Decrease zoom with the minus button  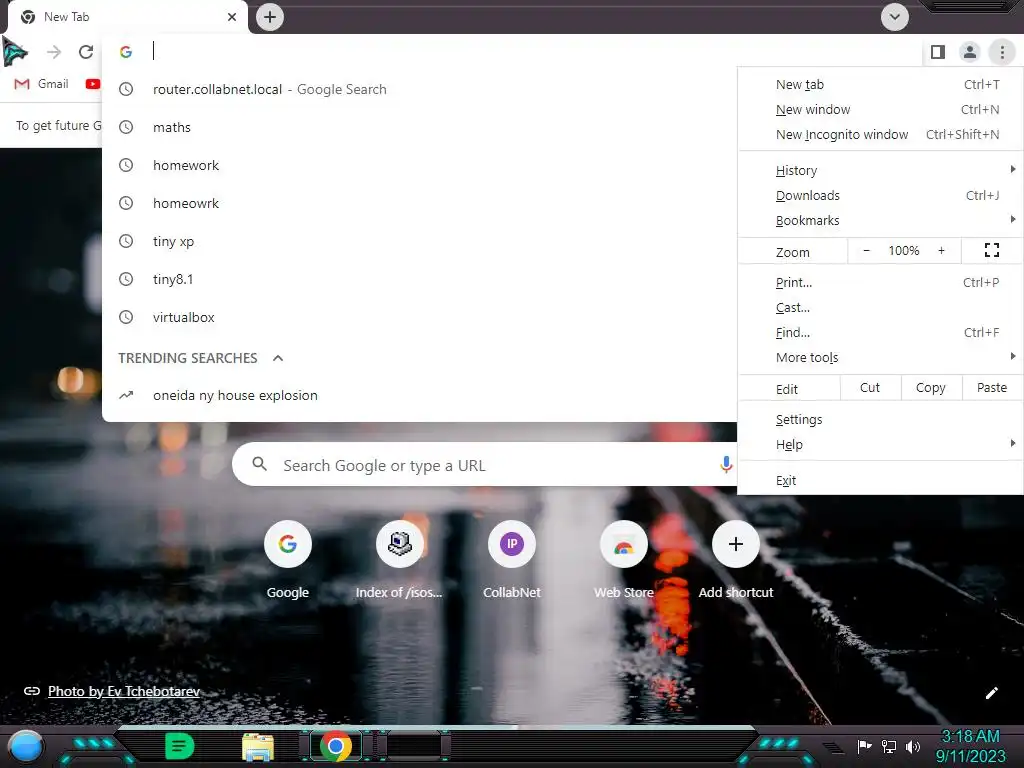pyautogui.click(x=866, y=251)
